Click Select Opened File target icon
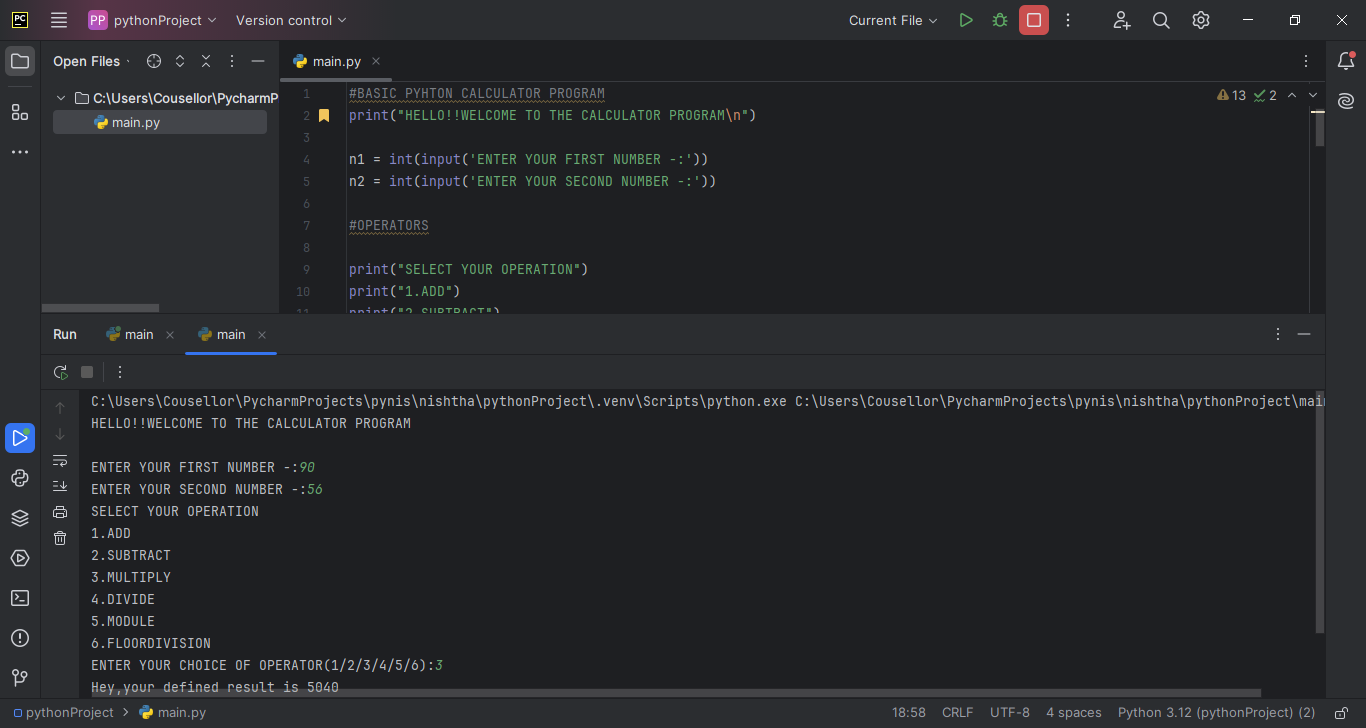1366x728 pixels. click(154, 61)
